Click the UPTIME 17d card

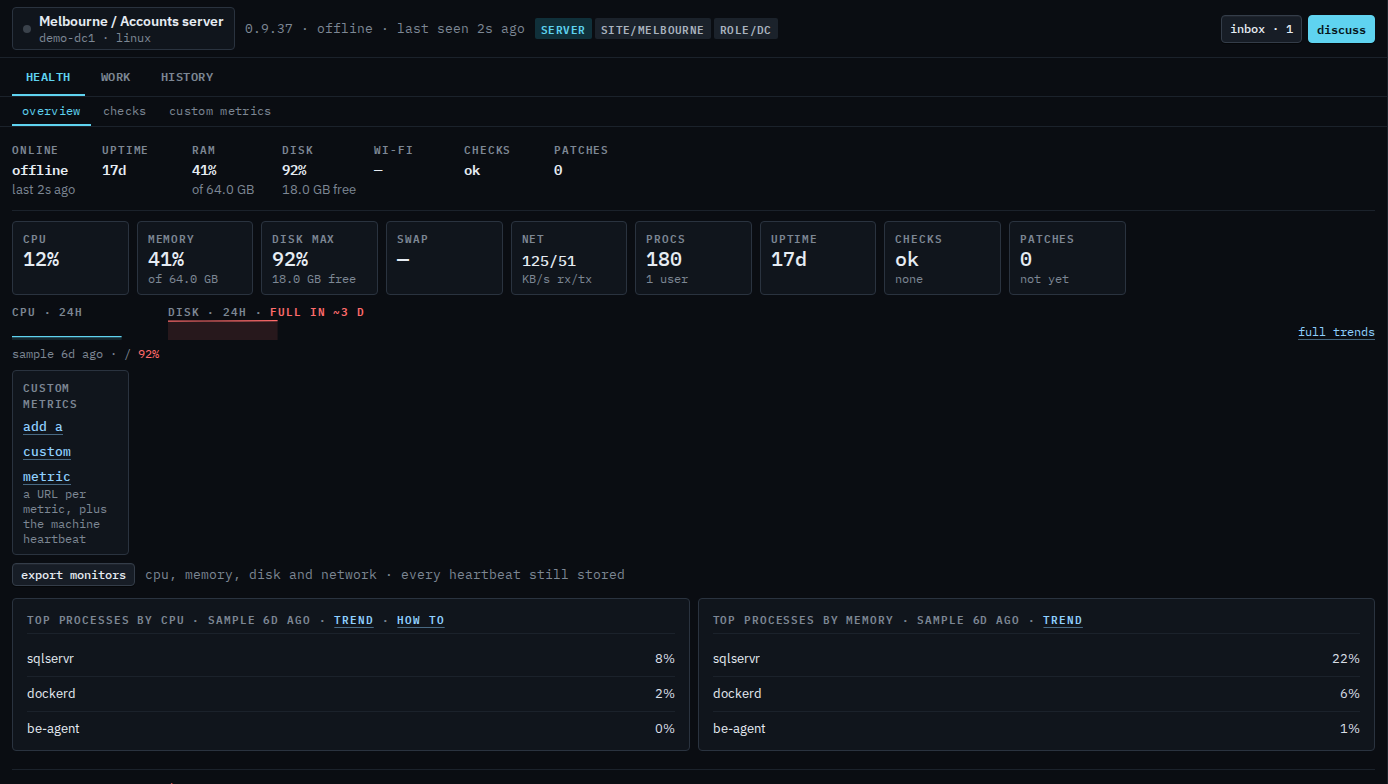pyautogui.click(x=818, y=258)
